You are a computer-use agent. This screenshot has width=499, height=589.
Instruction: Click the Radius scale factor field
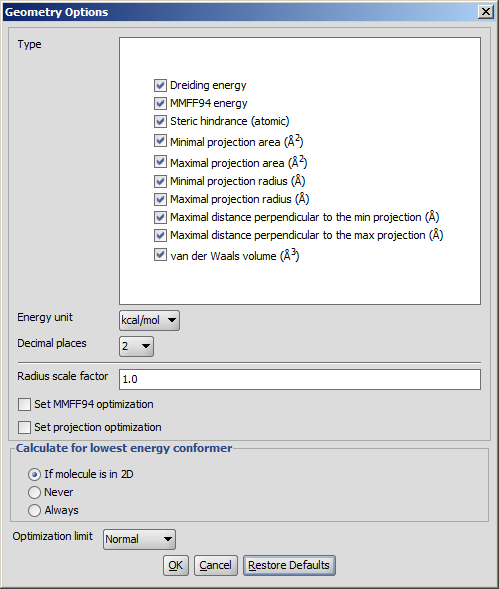click(x=300, y=379)
